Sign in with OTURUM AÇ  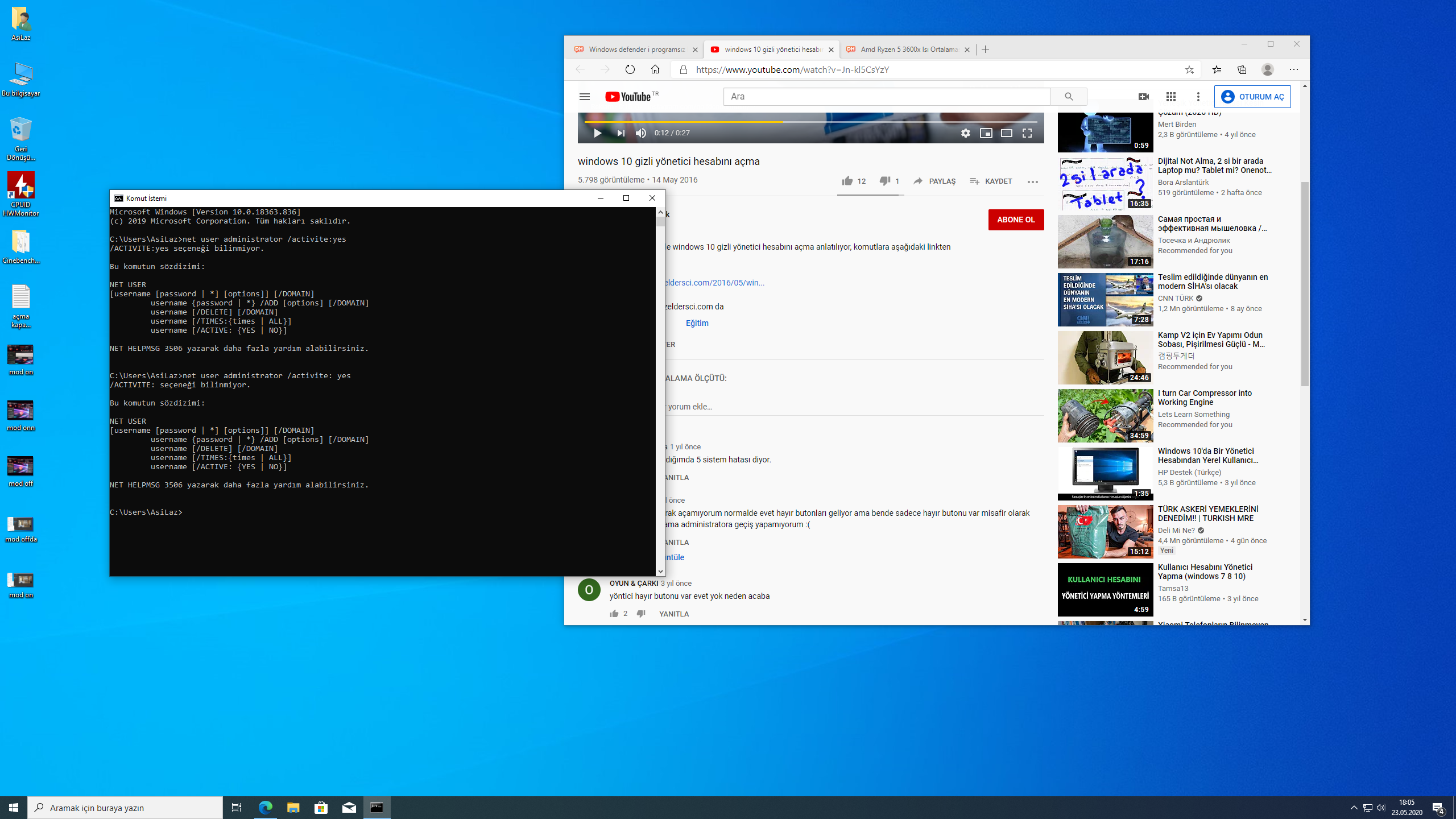pos(1252,97)
